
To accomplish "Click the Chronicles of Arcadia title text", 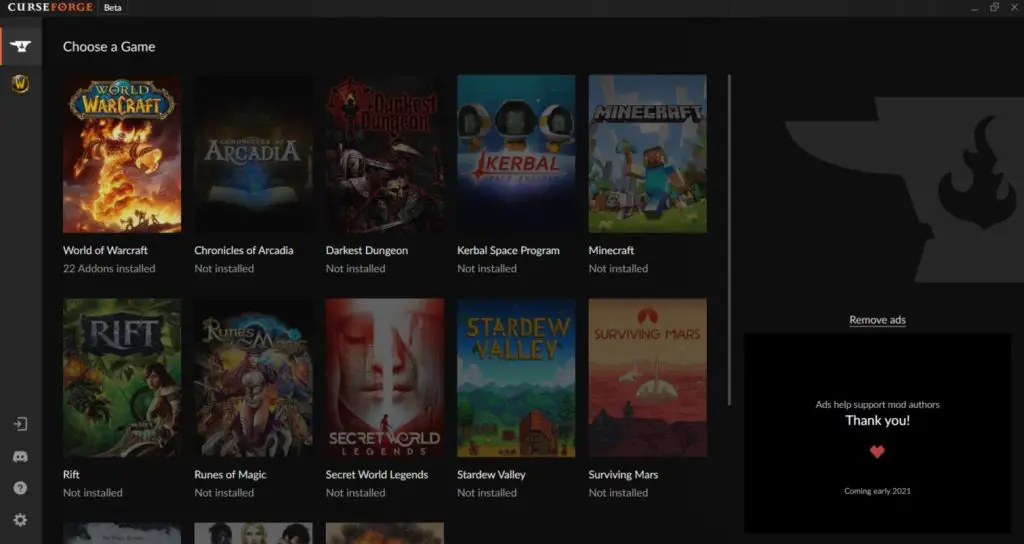I will pyautogui.click(x=244, y=250).
